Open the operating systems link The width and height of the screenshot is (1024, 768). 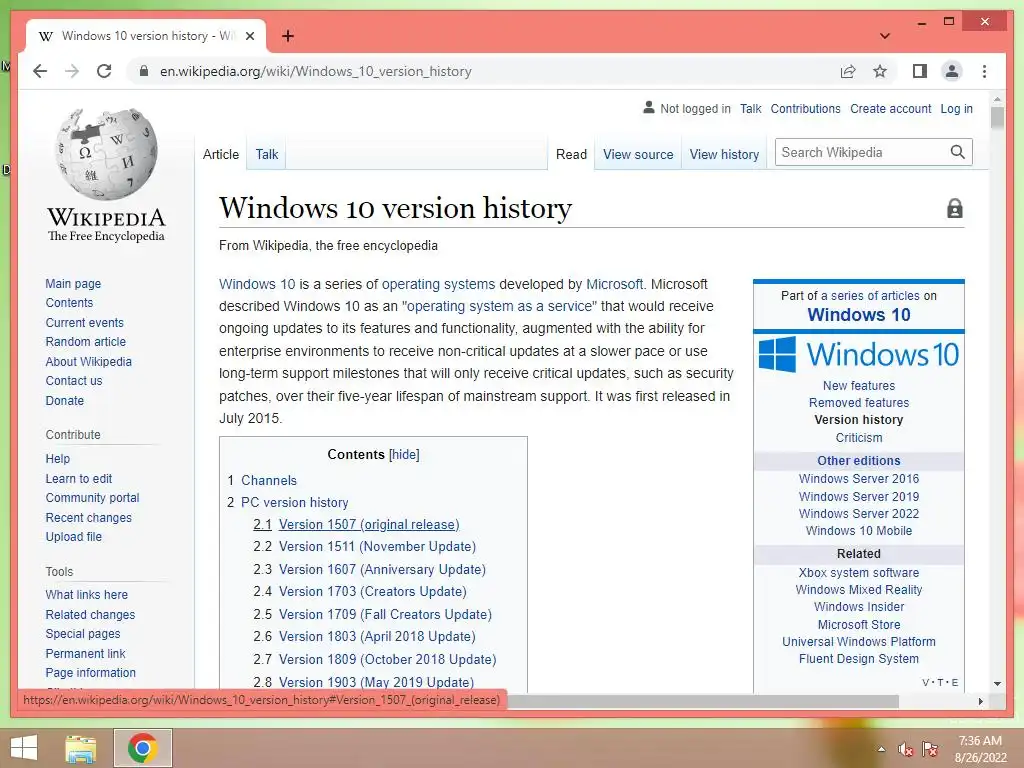(438, 284)
